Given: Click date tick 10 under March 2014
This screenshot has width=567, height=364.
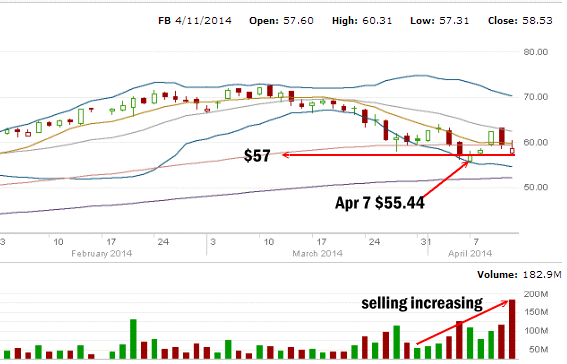Looking at the screenshot, I should (x=269, y=241).
